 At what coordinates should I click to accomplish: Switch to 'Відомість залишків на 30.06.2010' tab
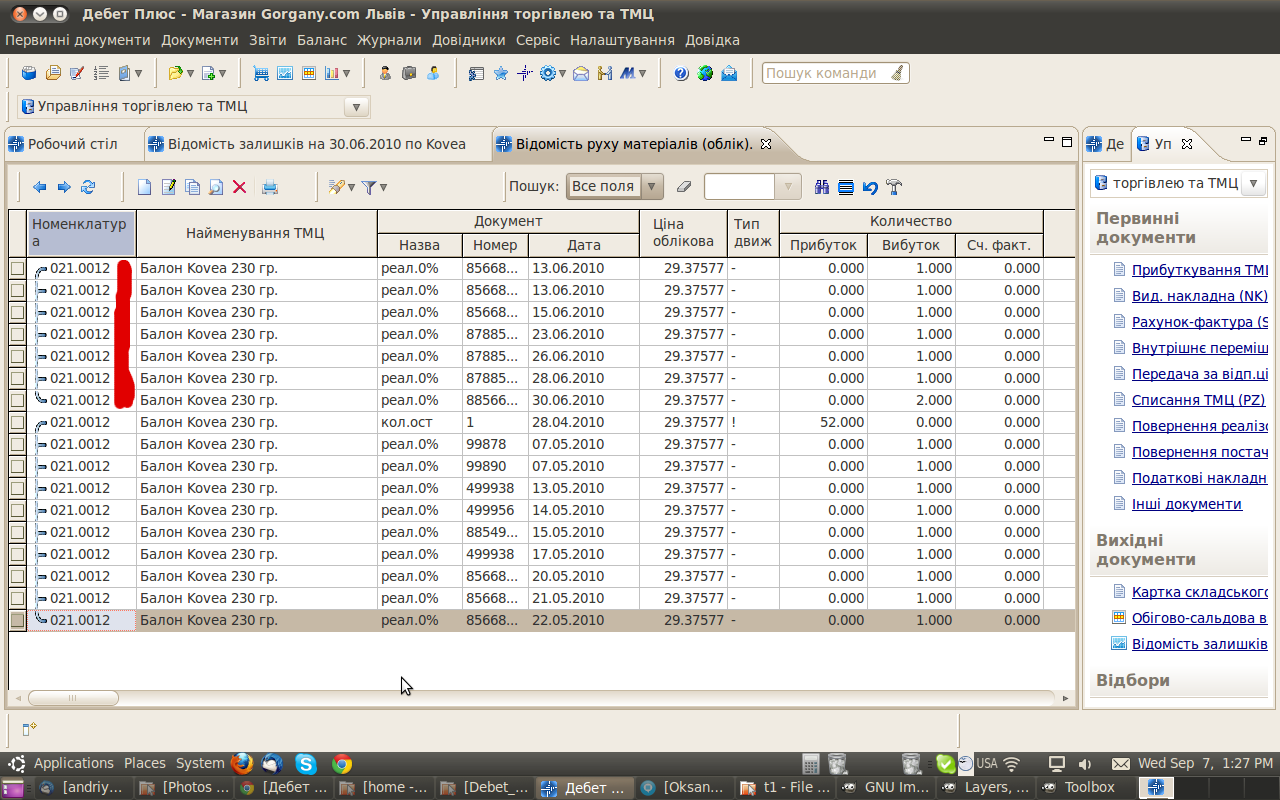coord(317,144)
